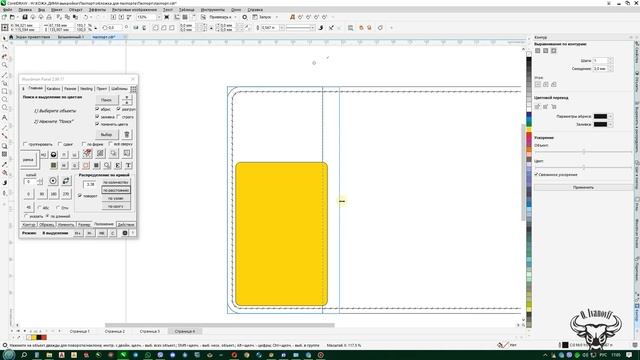Image resolution: width=640 pixels, height=360 pixels.
Task: Click the grid icon at Woodman Panel tabs end
Action: (133, 89)
